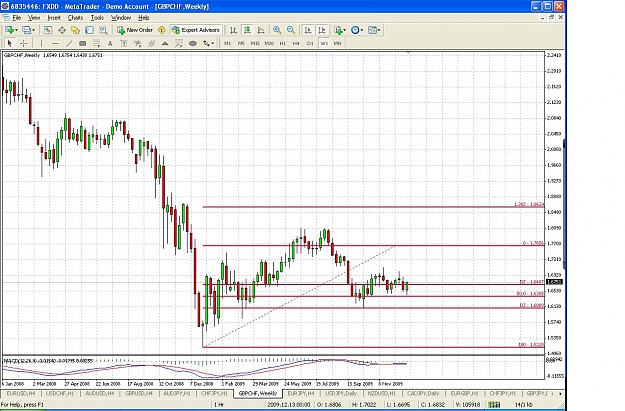Open the Navigator folders icon
Image resolution: width=625 pixels, height=411 pixels.
[75, 30]
